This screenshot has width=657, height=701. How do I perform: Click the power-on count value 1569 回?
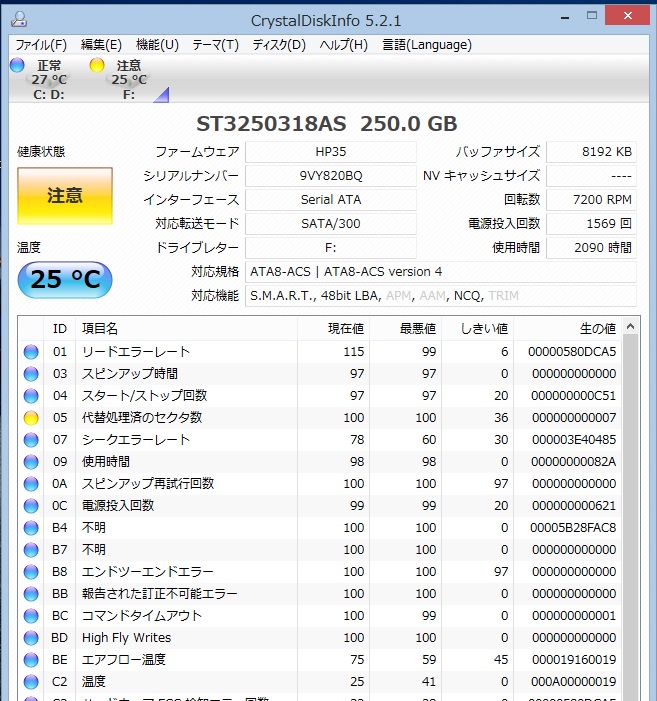pyautogui.click(x=591, y=224)
